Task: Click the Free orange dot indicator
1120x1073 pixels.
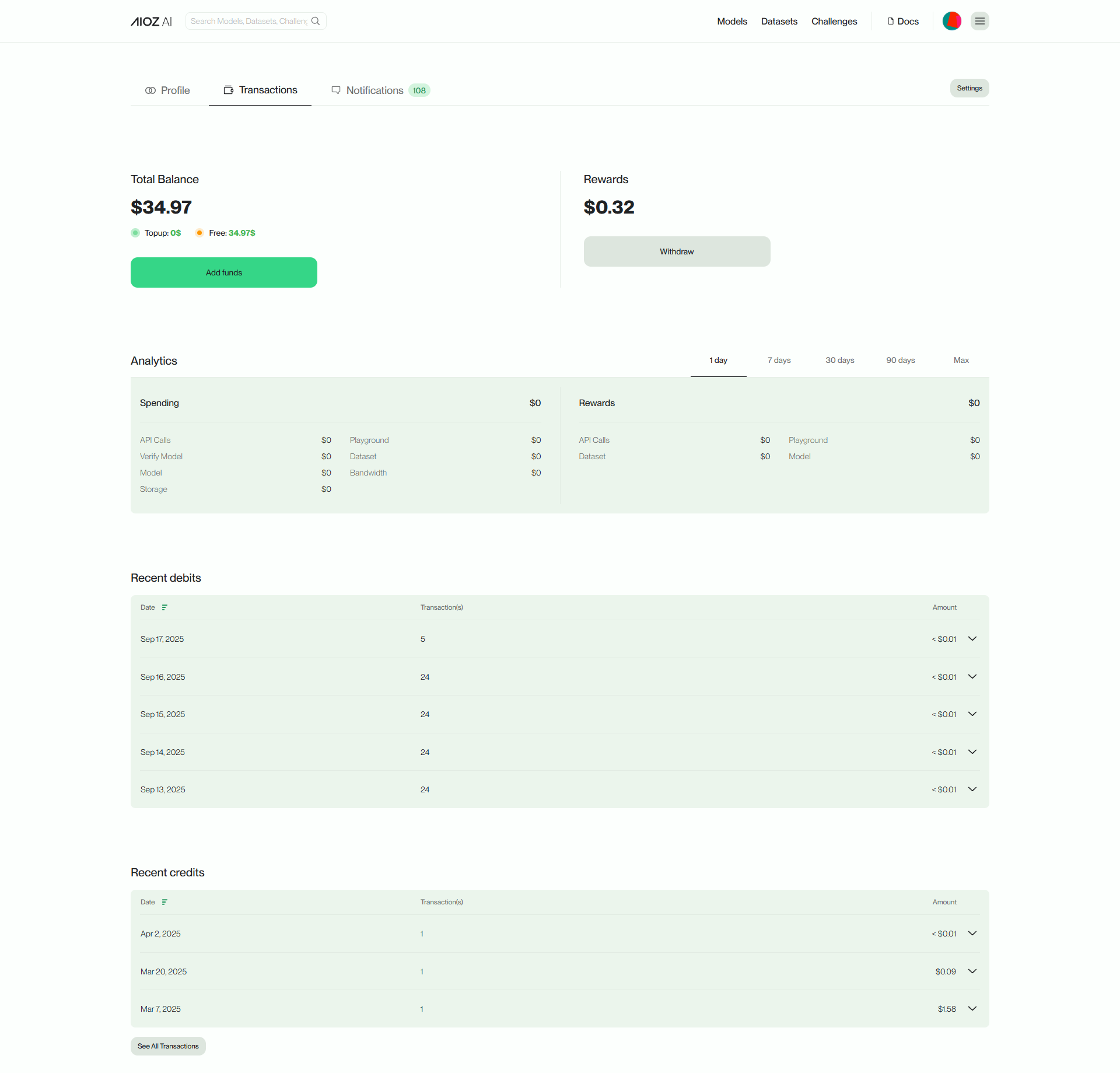Action: click(201, 233)
